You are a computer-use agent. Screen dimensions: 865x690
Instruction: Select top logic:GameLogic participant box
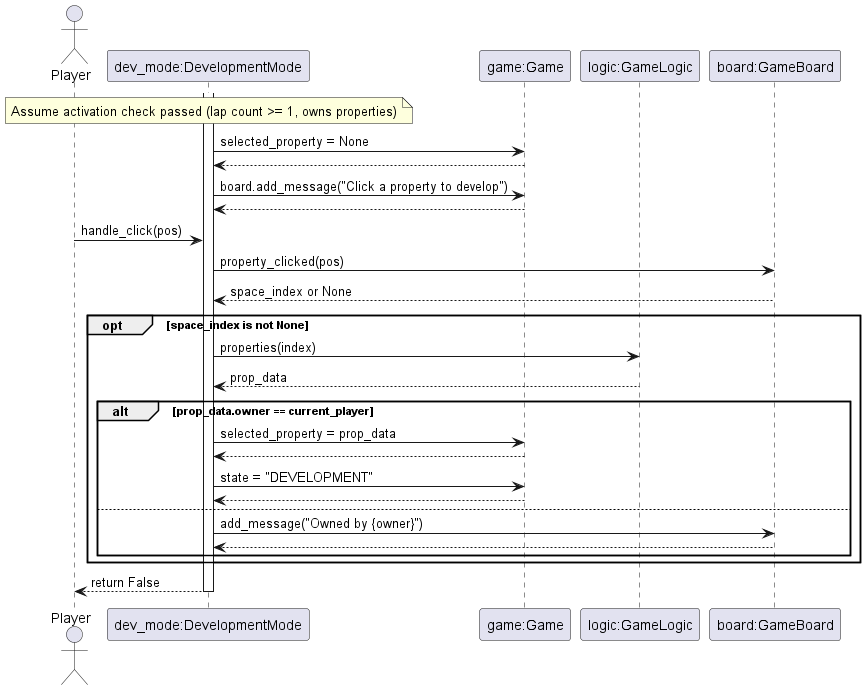click(640, 67)
